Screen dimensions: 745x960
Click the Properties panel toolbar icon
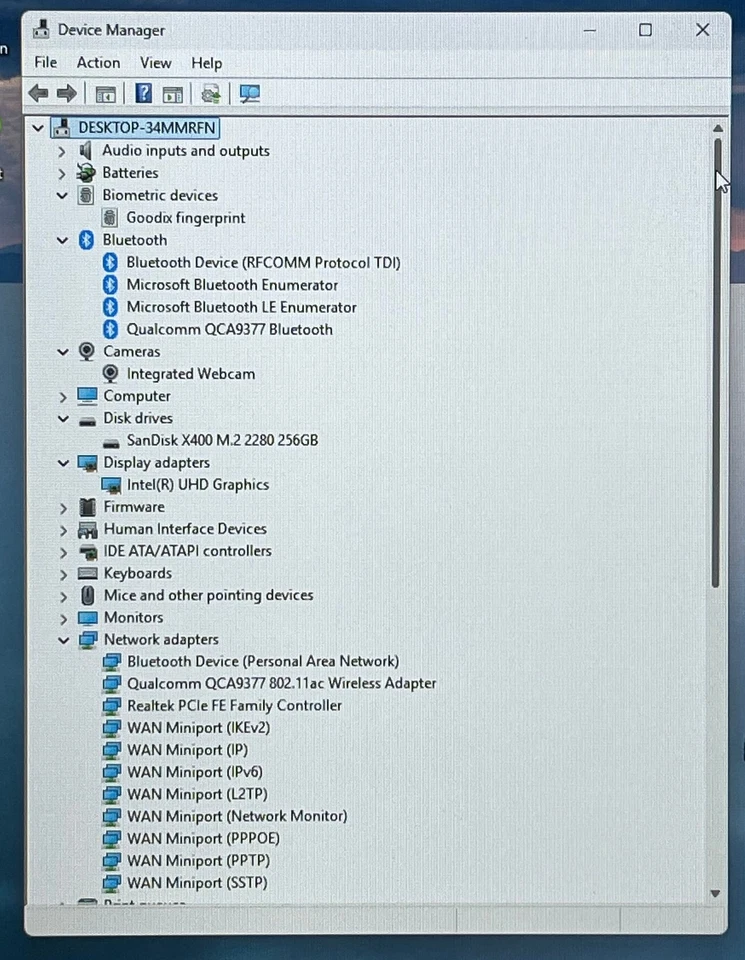[173, 94]
